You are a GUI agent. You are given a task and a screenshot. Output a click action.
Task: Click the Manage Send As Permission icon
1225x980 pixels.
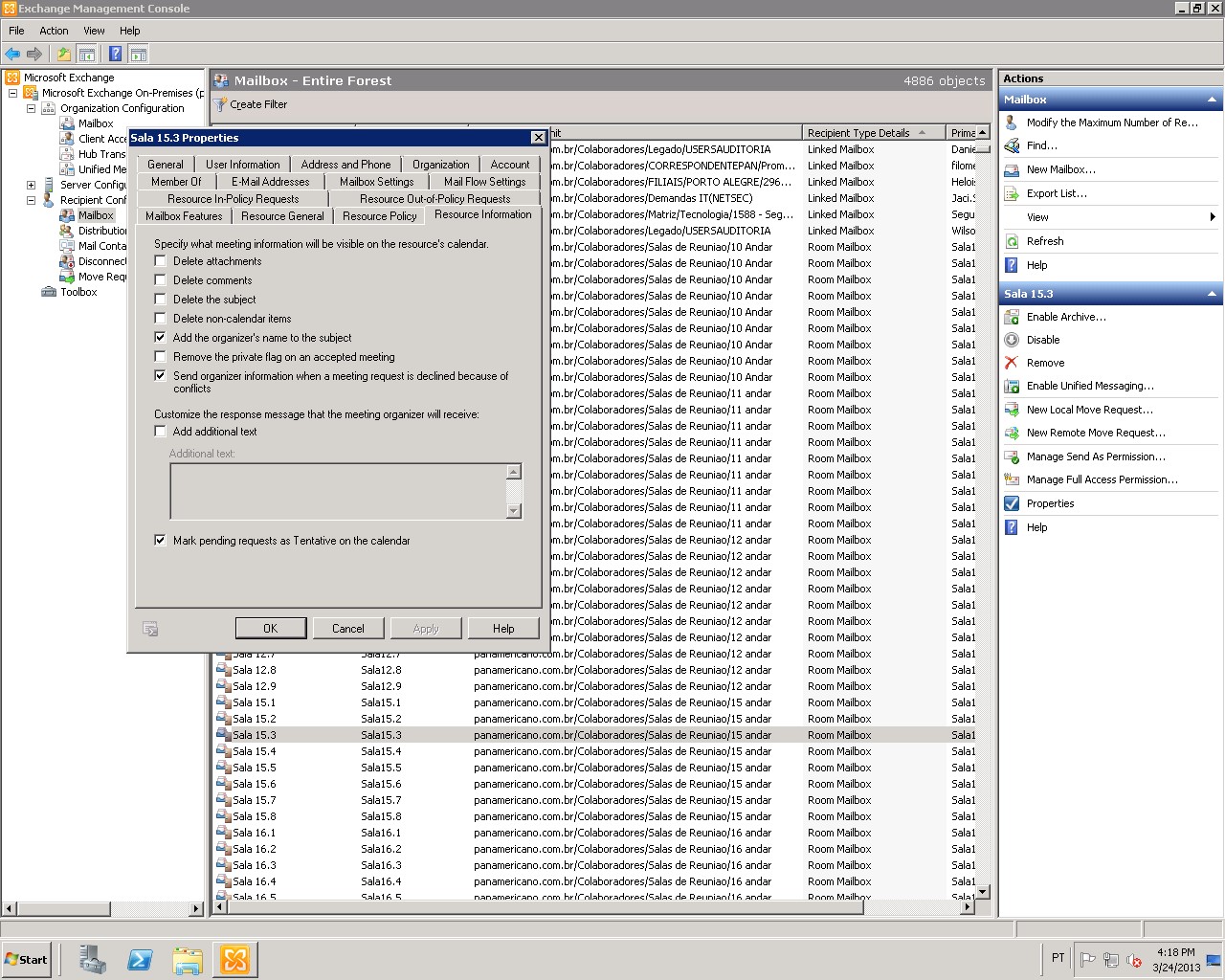pos(1012,457)
